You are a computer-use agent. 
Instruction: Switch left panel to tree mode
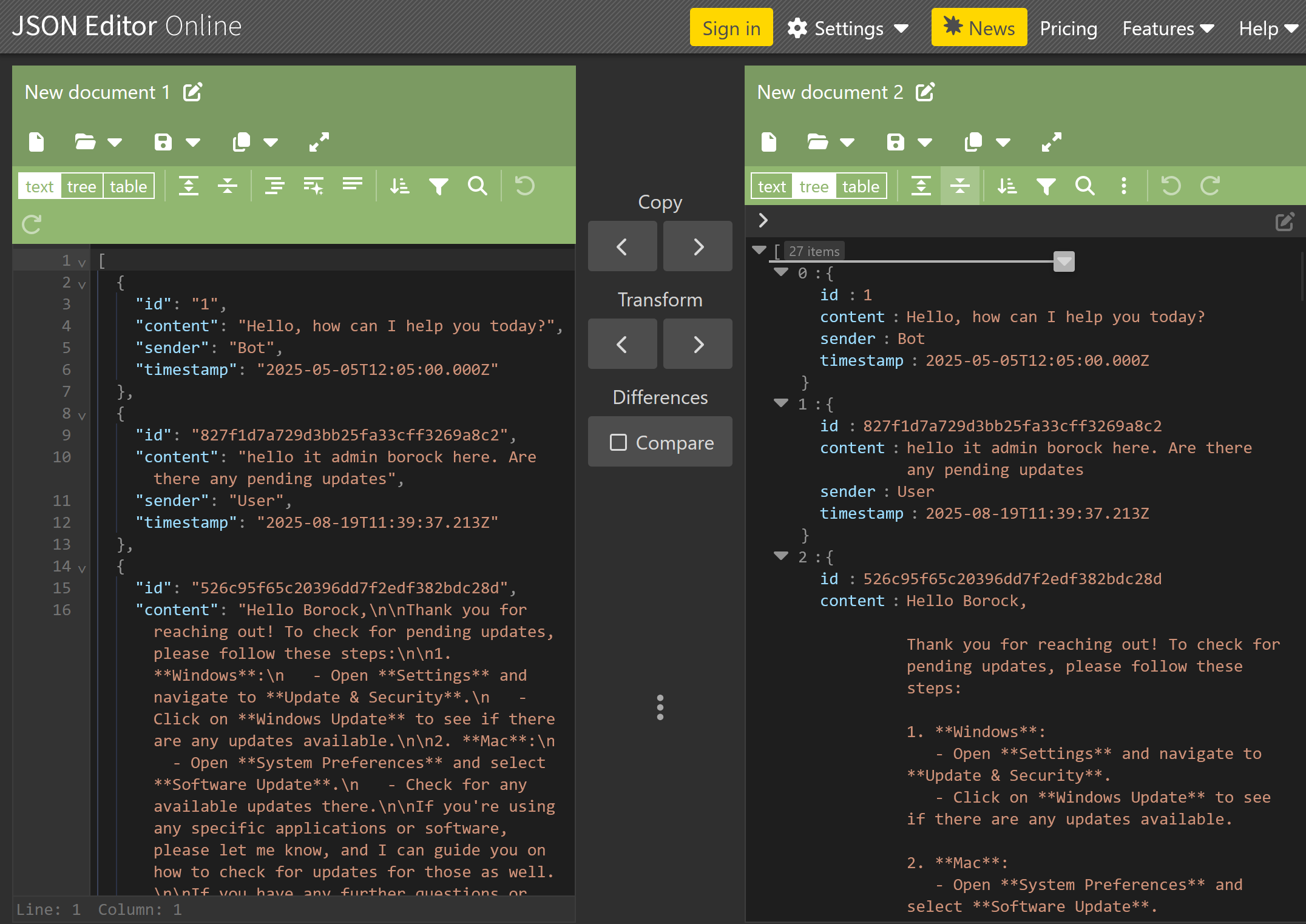[81, 186]
